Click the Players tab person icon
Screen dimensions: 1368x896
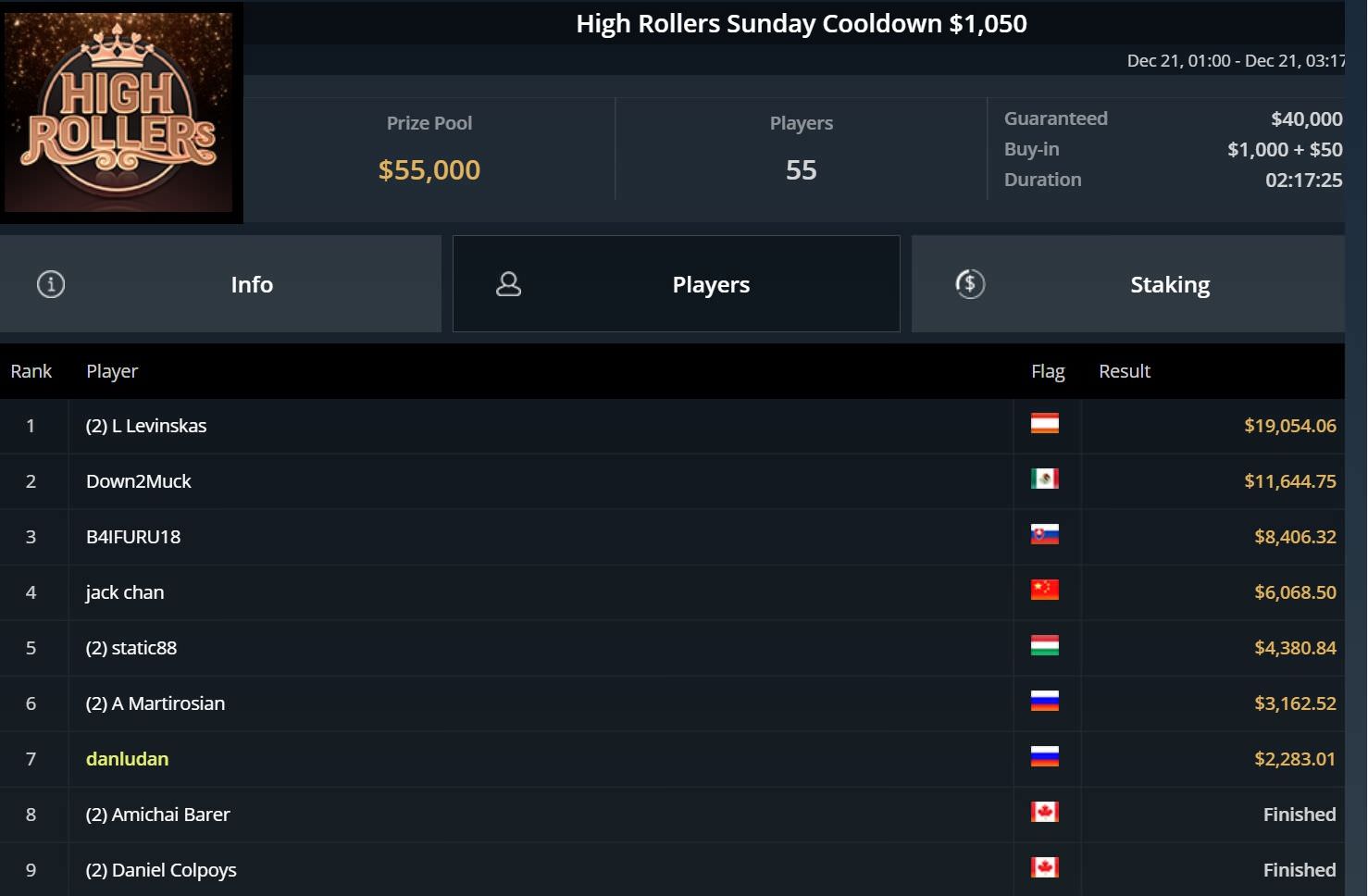pyautogui.click(x=509, y=284)
